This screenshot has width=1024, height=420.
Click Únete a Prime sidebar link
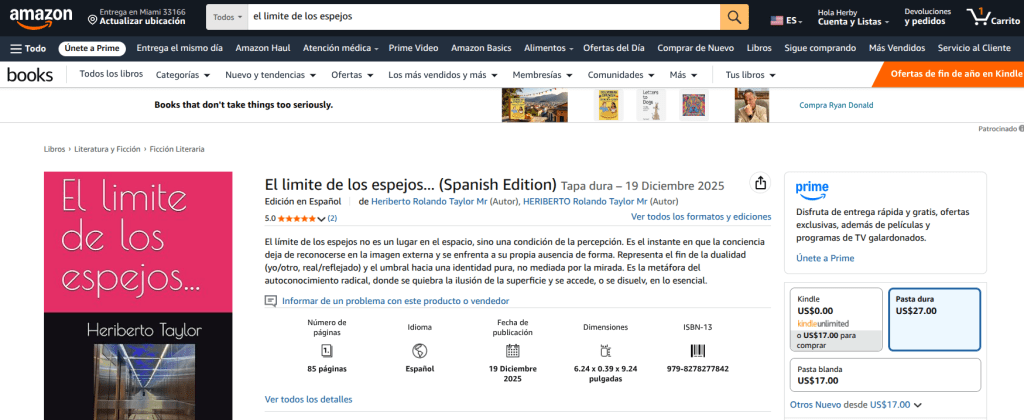(x=825, y=259)
